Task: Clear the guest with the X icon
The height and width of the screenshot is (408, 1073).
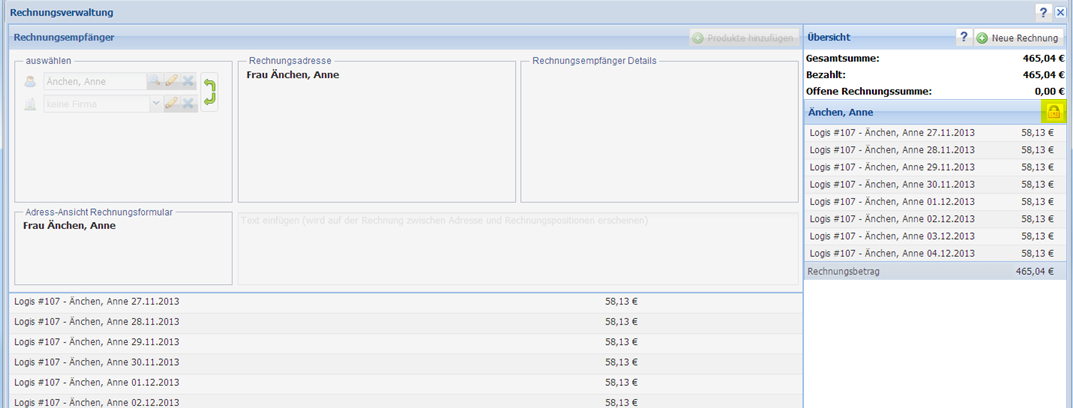Action: tap(187, 81)
